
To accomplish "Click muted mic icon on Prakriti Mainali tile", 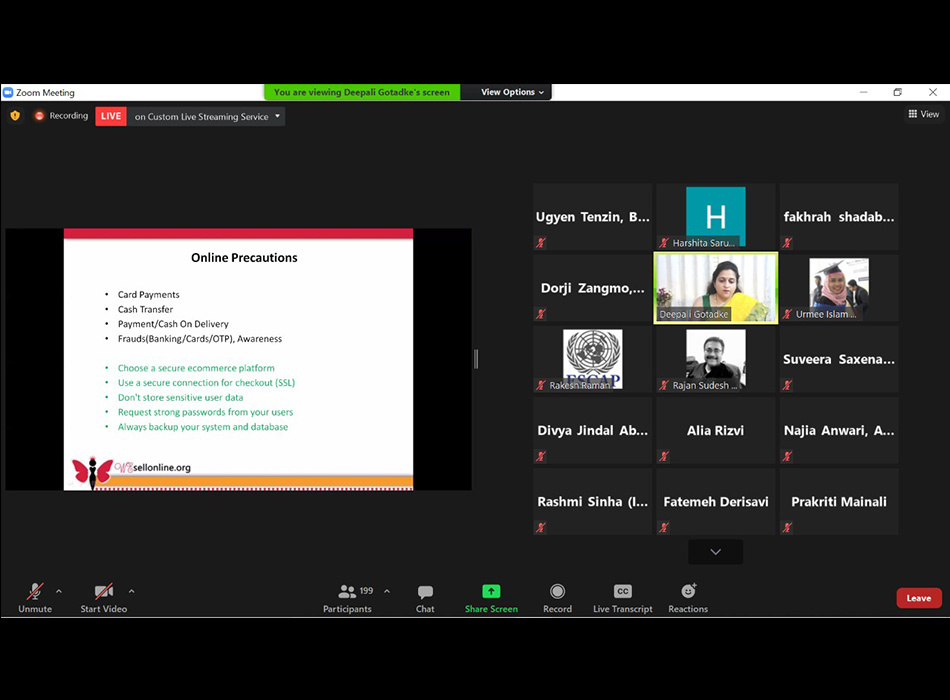I will 787,527.
